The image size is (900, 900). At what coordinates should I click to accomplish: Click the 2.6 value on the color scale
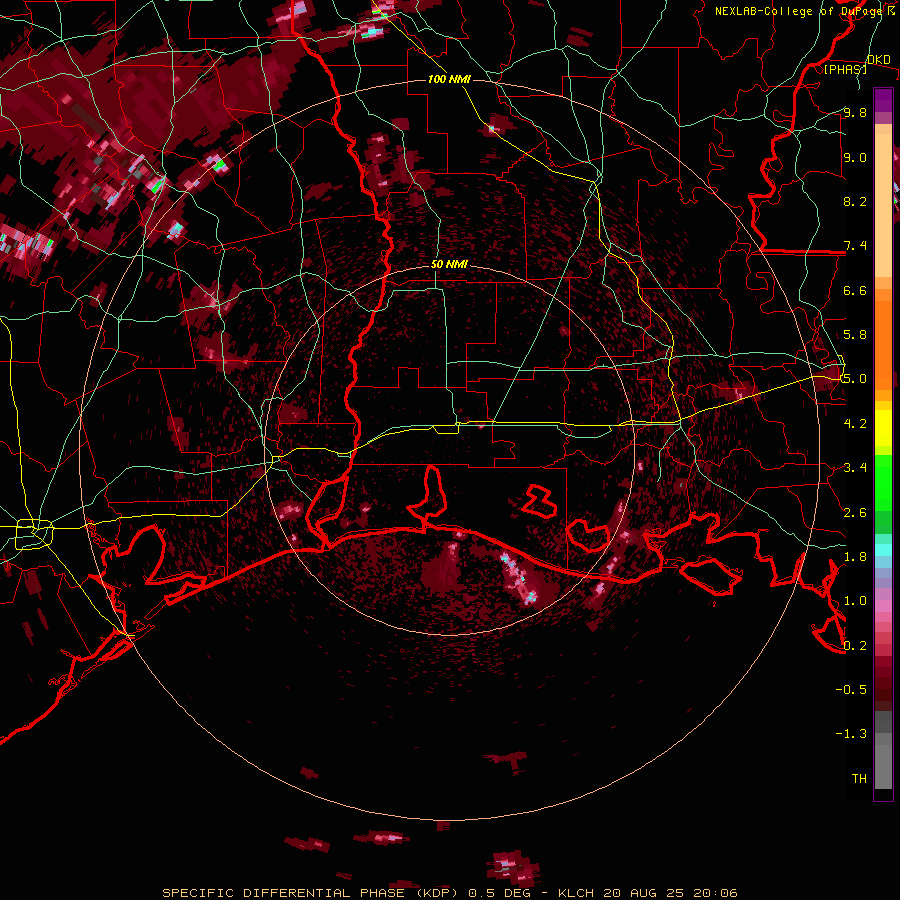(855, 513)
